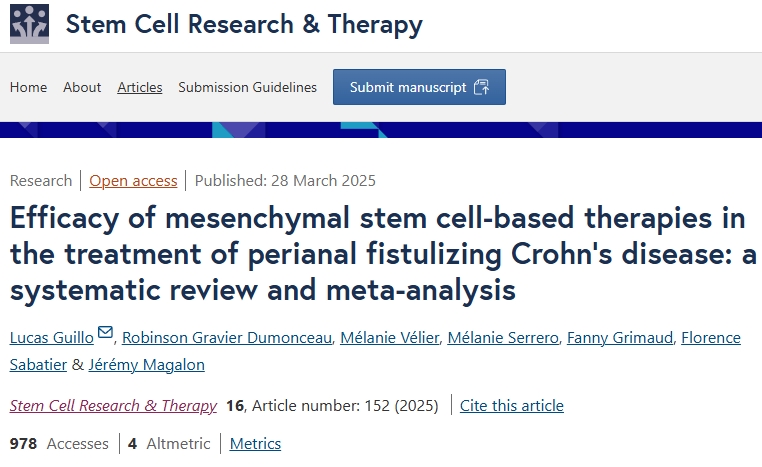Click the Stem Cell Research & Therapy title
The width and height of the screenshot is (762, 467).
click(x=244, y=24)
